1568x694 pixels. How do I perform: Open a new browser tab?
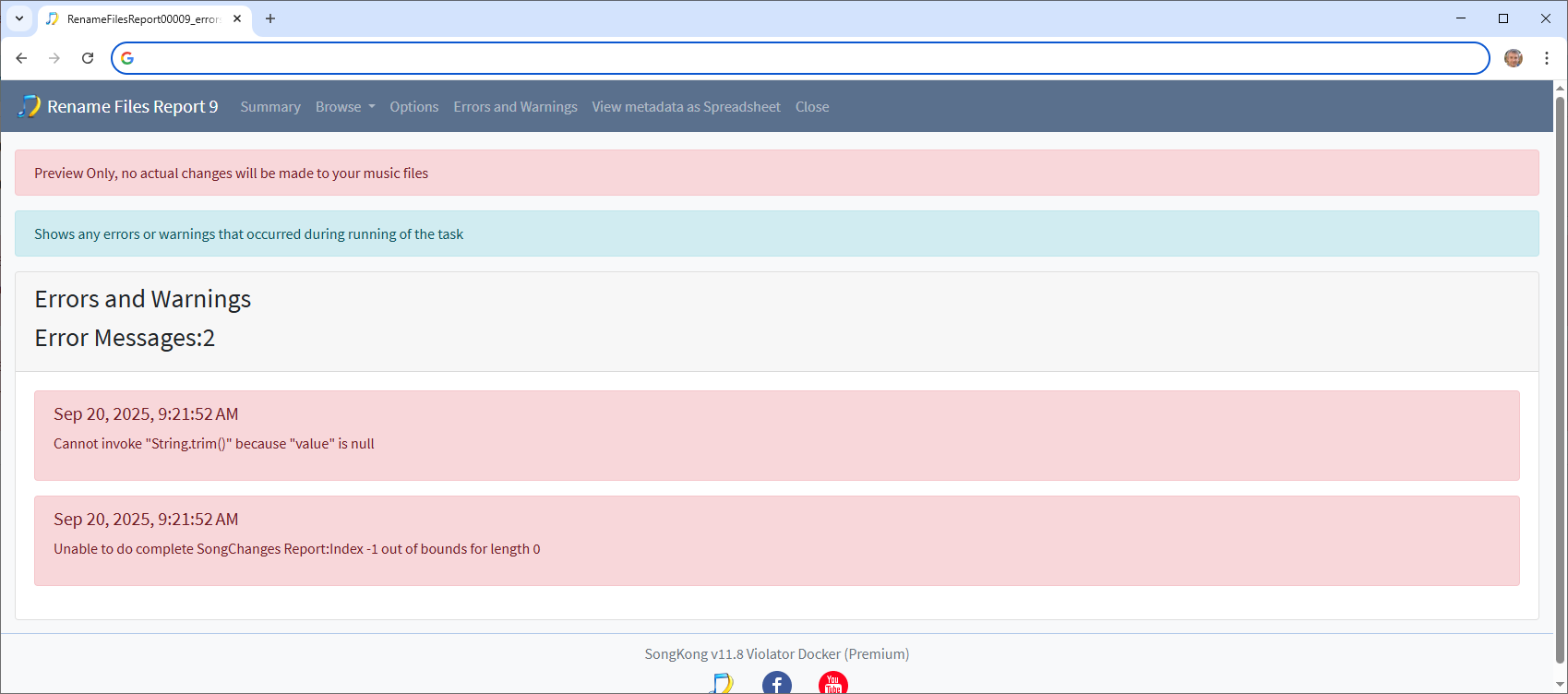(x=270, y=18)
